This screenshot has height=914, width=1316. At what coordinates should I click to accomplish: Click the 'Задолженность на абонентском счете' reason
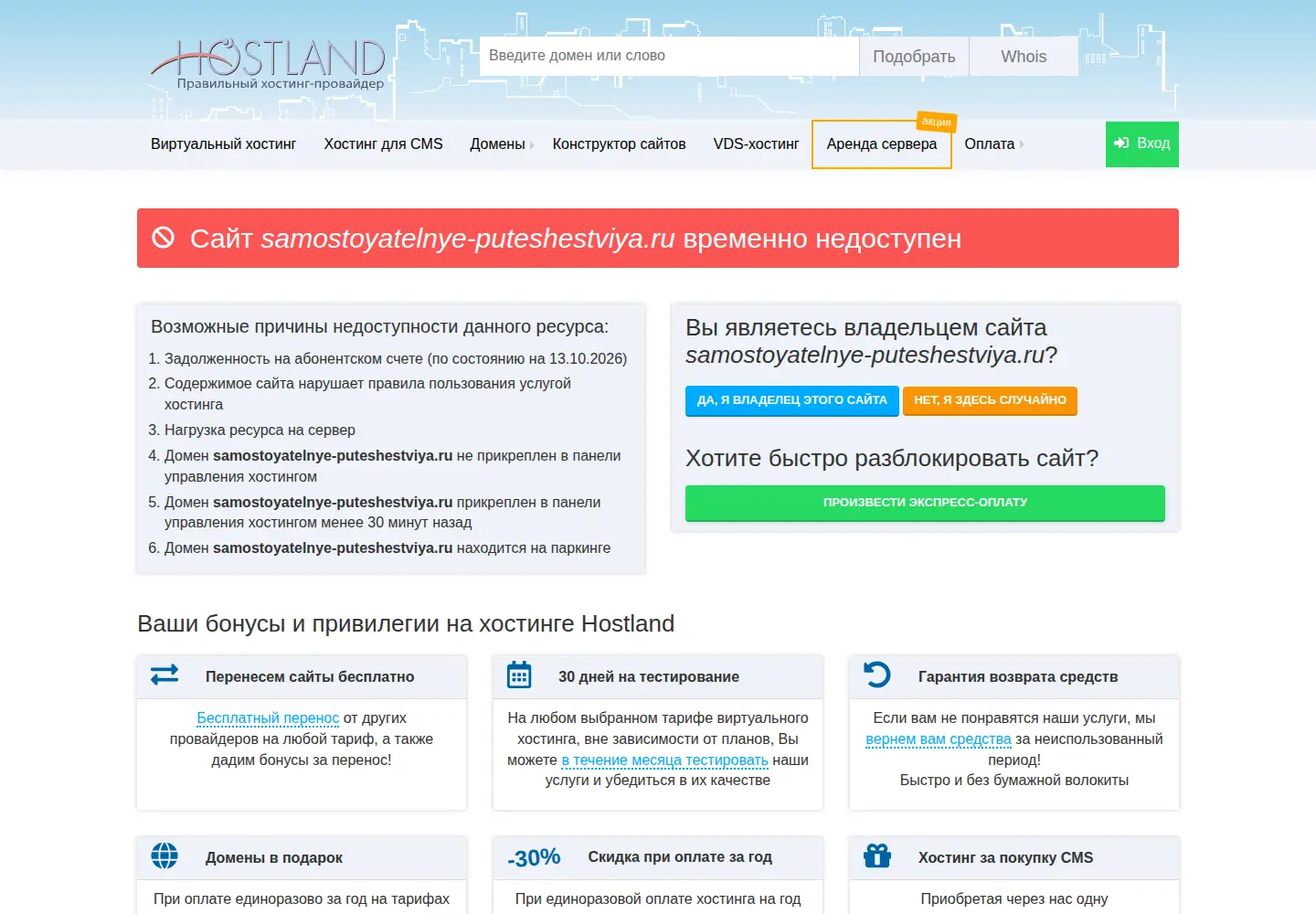pyautogui.click(x=396, y=359)
